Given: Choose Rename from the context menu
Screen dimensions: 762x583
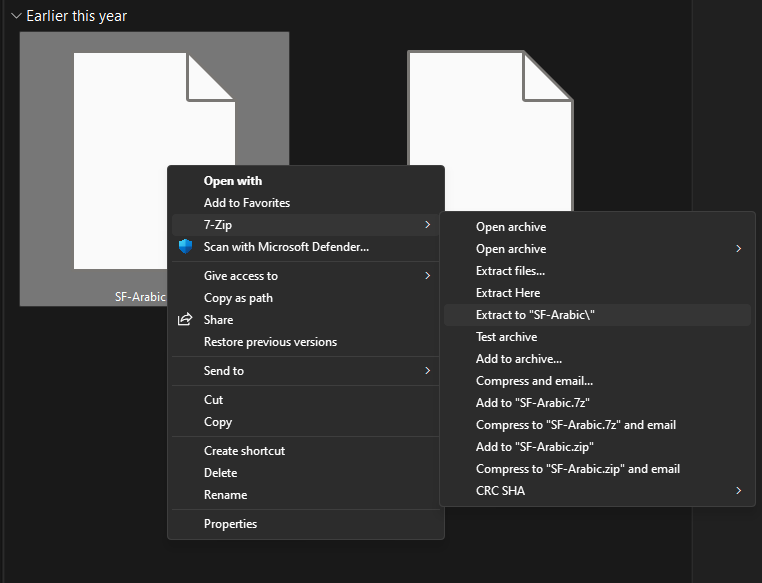Looking at the screenshot, I should 306,495.
